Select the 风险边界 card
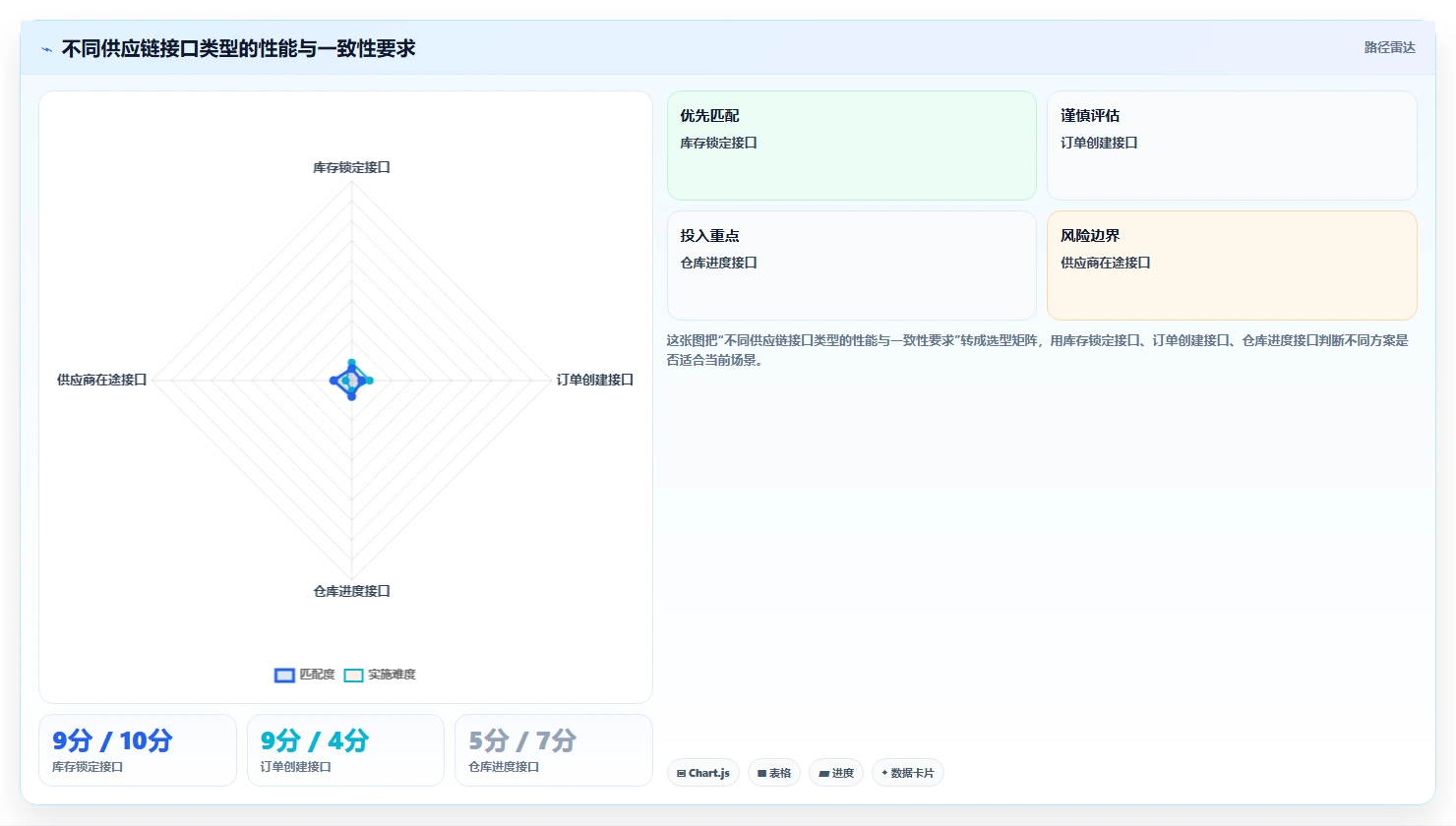This screenshot has height=826, width=1456. tap(1232, 265)
